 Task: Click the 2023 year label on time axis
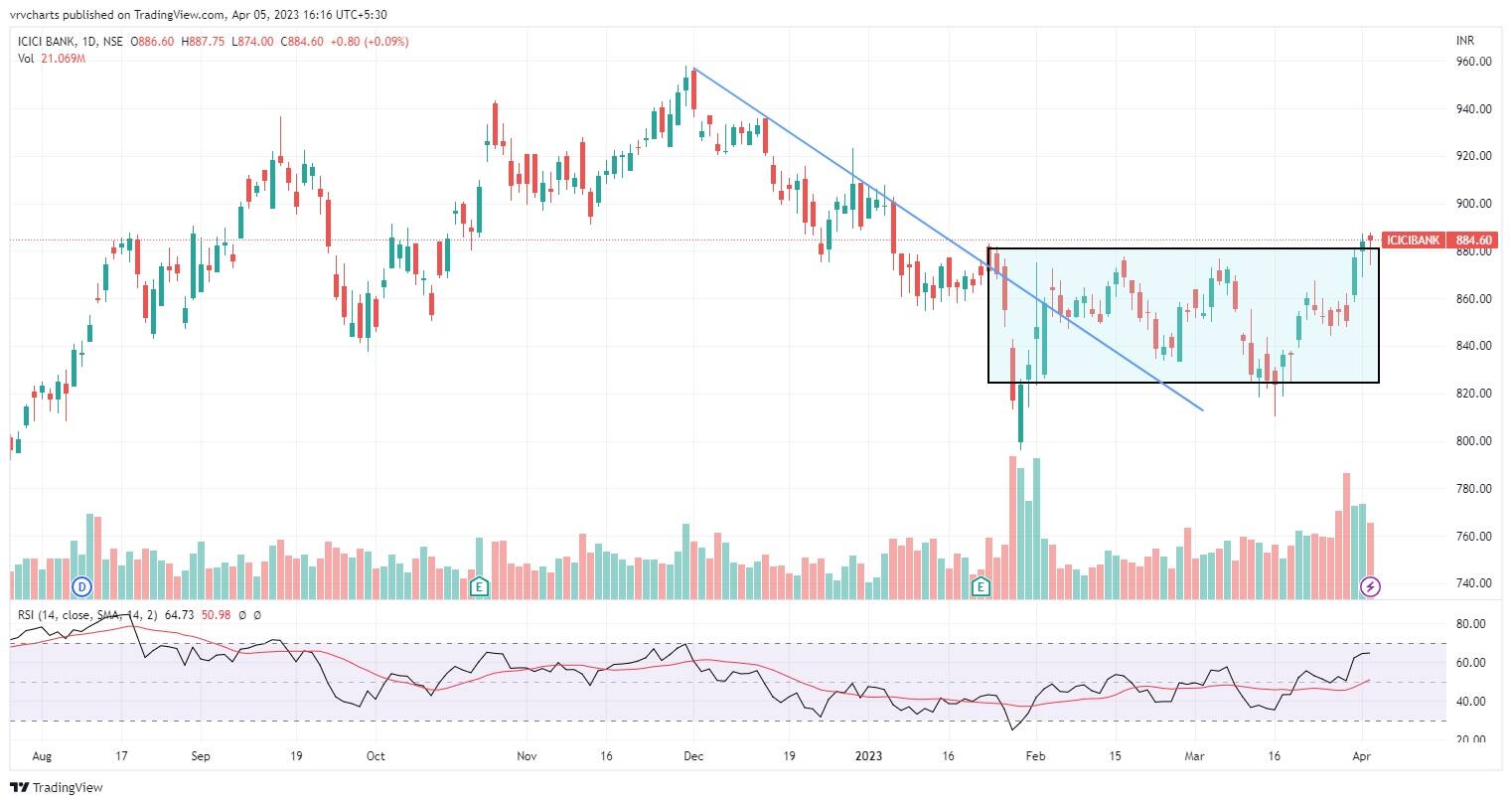(x=868, y=756)
